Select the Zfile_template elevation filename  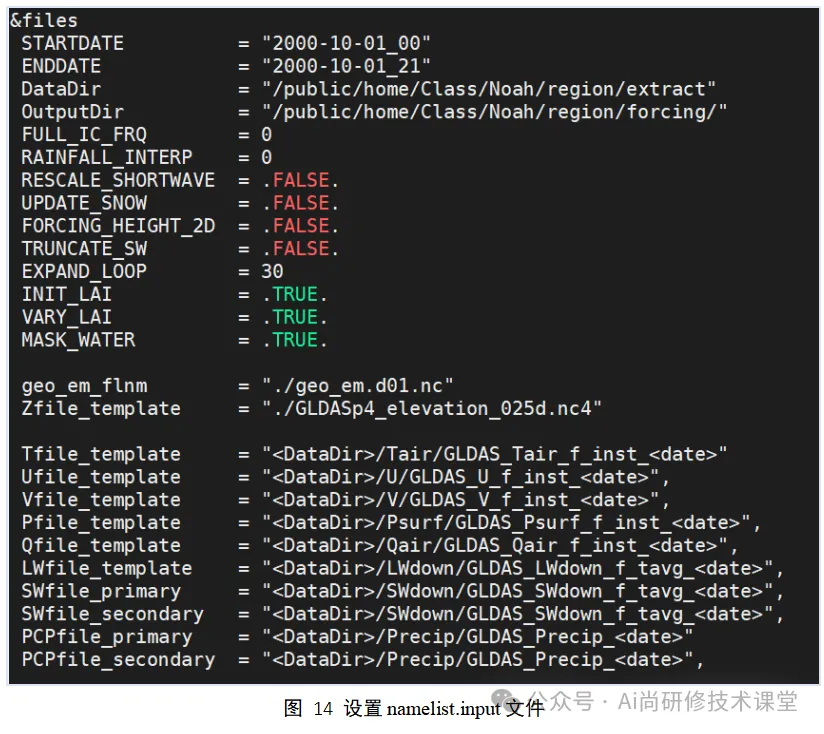431,409
